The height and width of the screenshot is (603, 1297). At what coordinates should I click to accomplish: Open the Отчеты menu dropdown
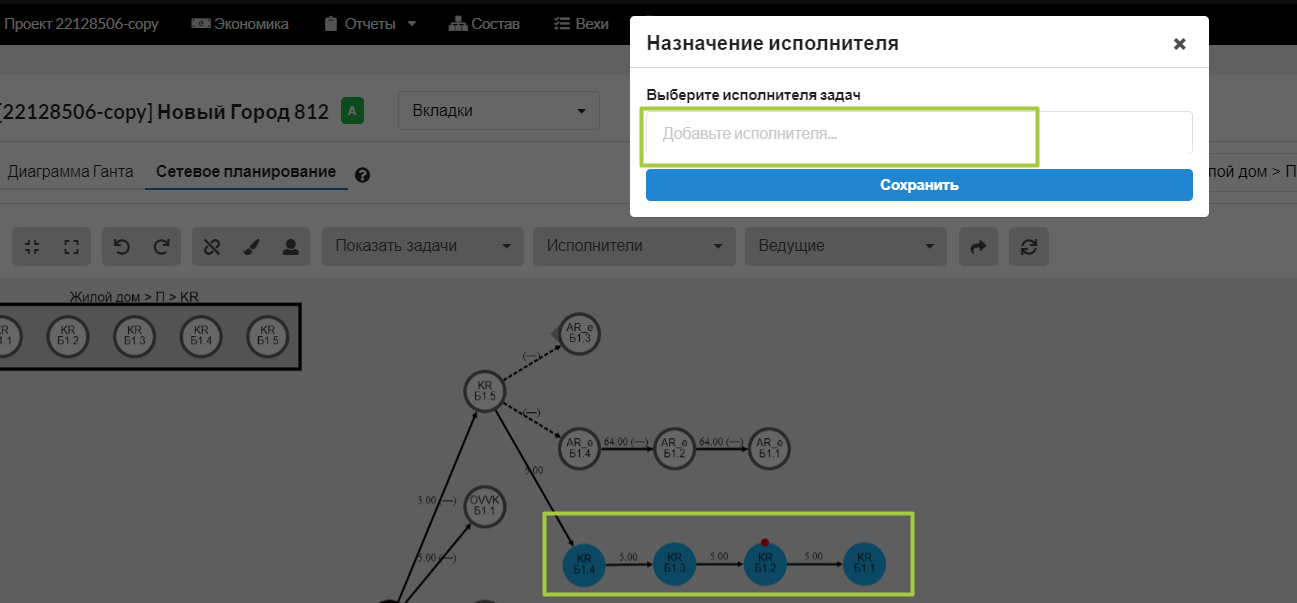pyautogui.click(x=370, y=24)
